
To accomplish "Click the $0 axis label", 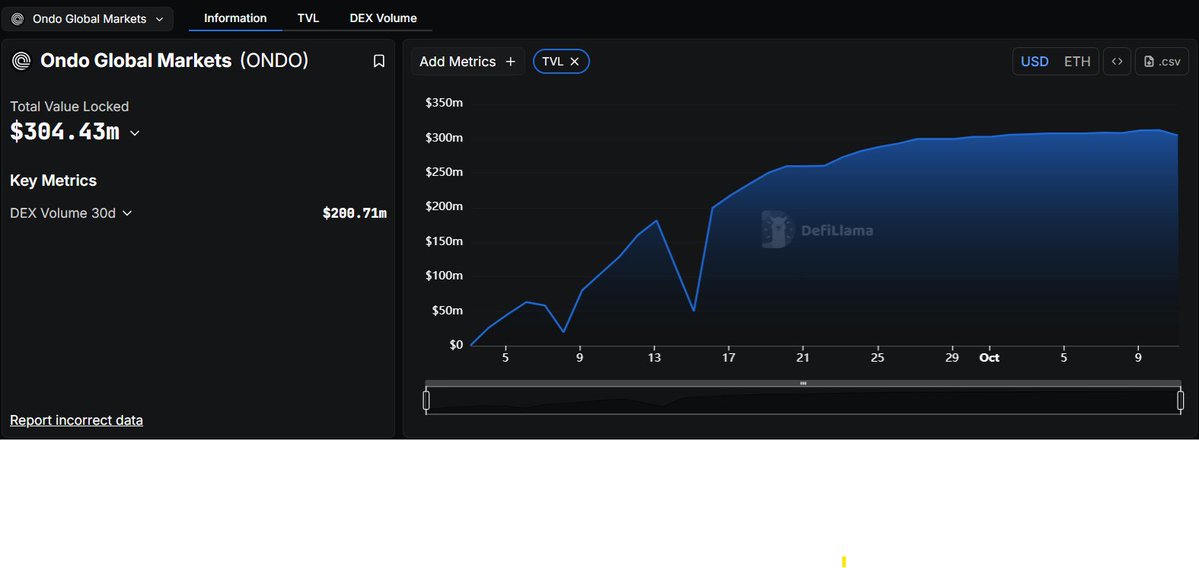I will point(457,345).
